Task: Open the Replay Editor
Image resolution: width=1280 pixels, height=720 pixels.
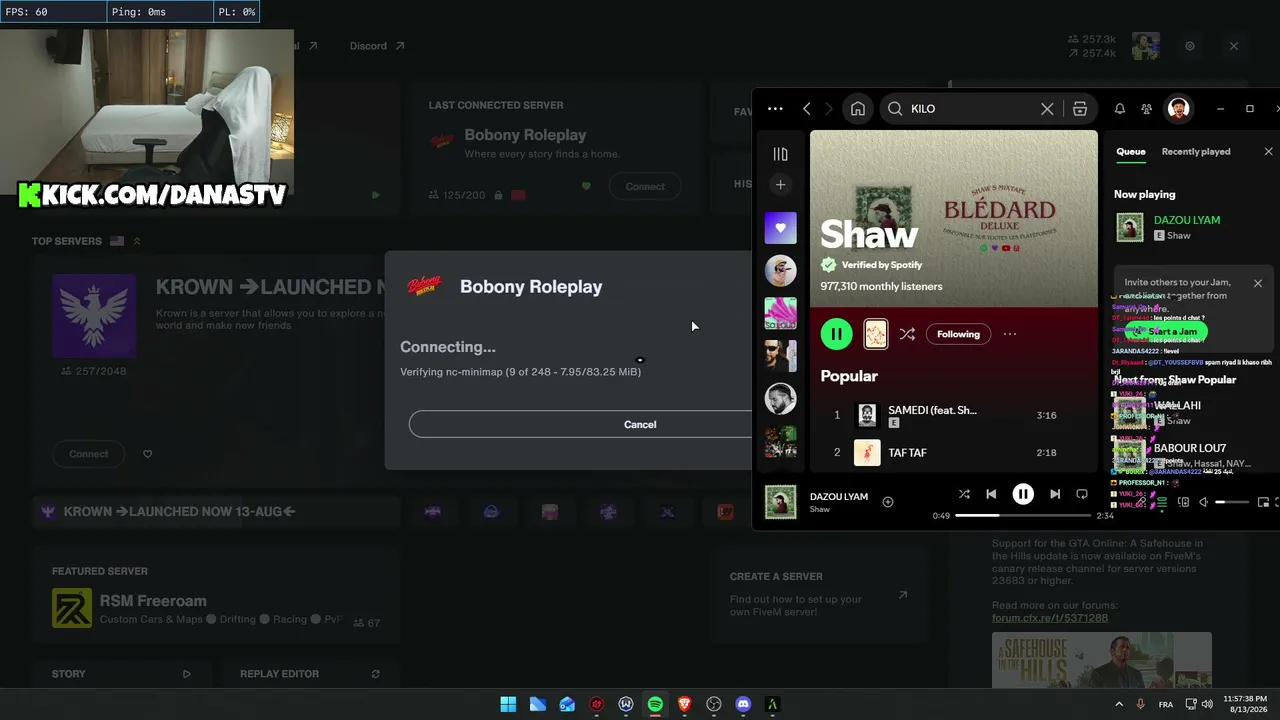Action: (x=310, y=674)
